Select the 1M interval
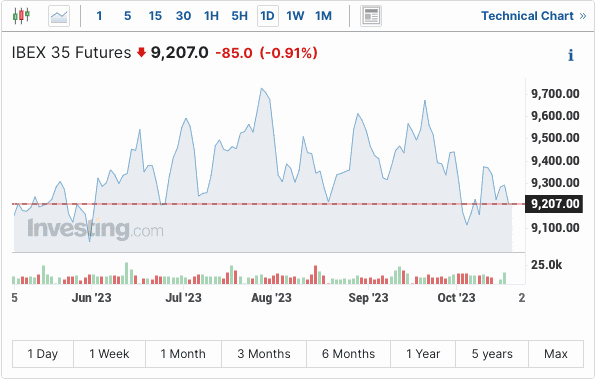The height and width of the screenshot is (379, 595). pyautogui.click(x=323, y=16)
